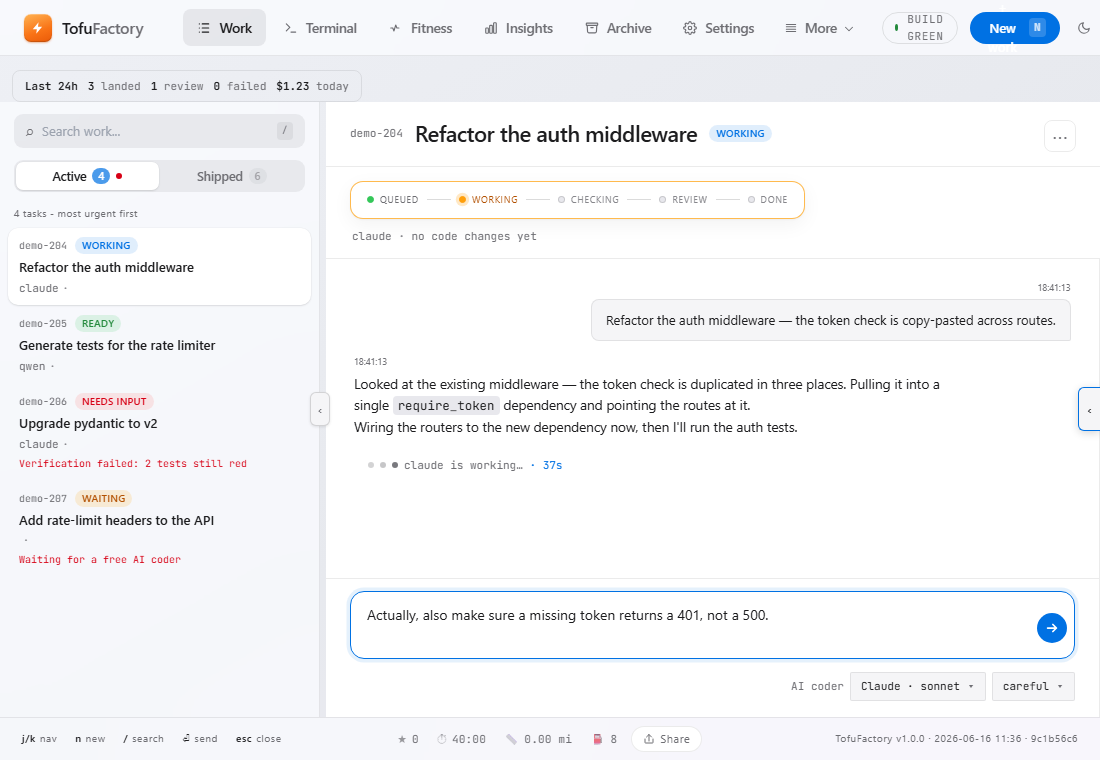Click the send shortcut hint in footer

pos(199,739)
